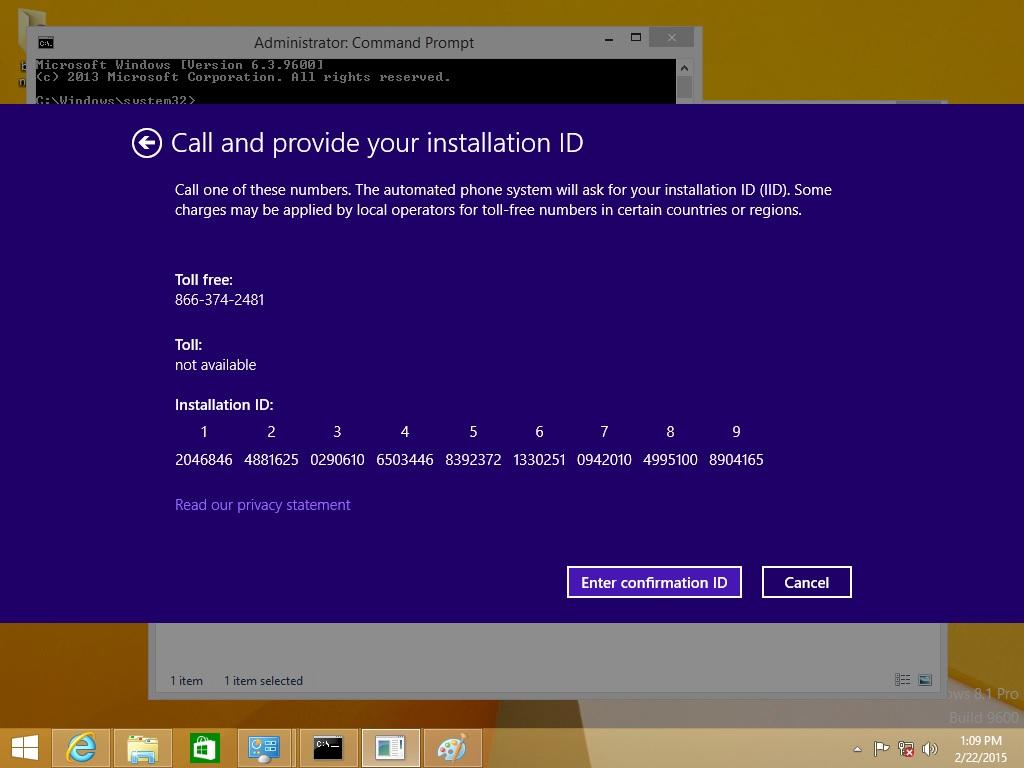
Task: Open the volume speaker tray icon
Action: [x=929, y=748]
